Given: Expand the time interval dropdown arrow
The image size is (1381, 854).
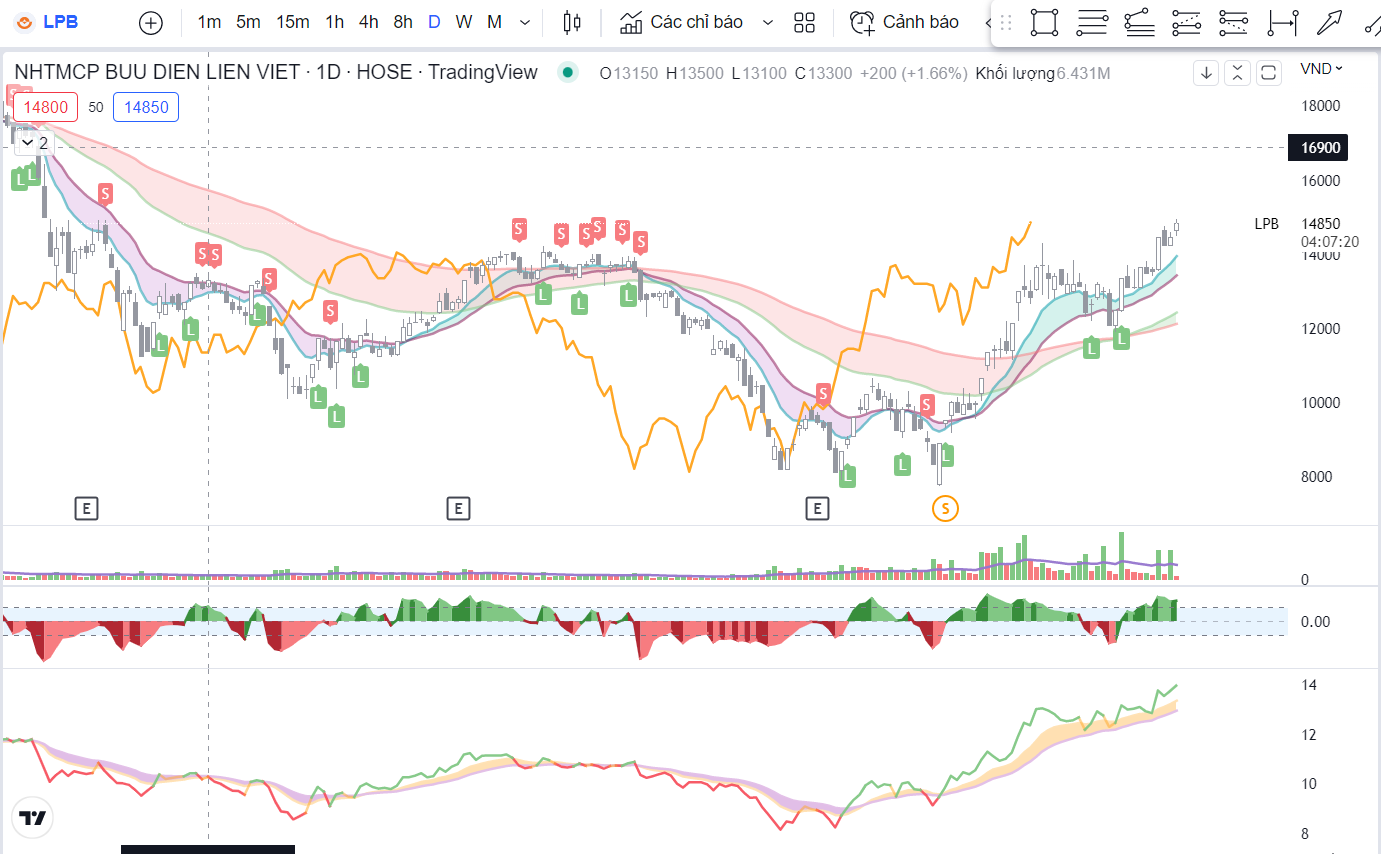Looking at the screenshot, I should point(525,22).
